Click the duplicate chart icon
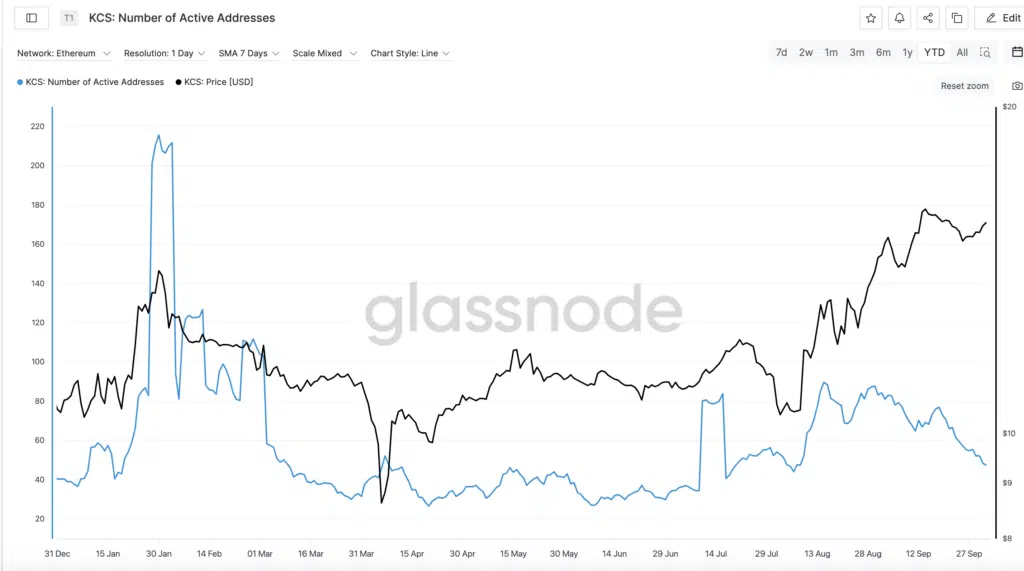The width and height of the screenshot is (1024, 571). 957,18
